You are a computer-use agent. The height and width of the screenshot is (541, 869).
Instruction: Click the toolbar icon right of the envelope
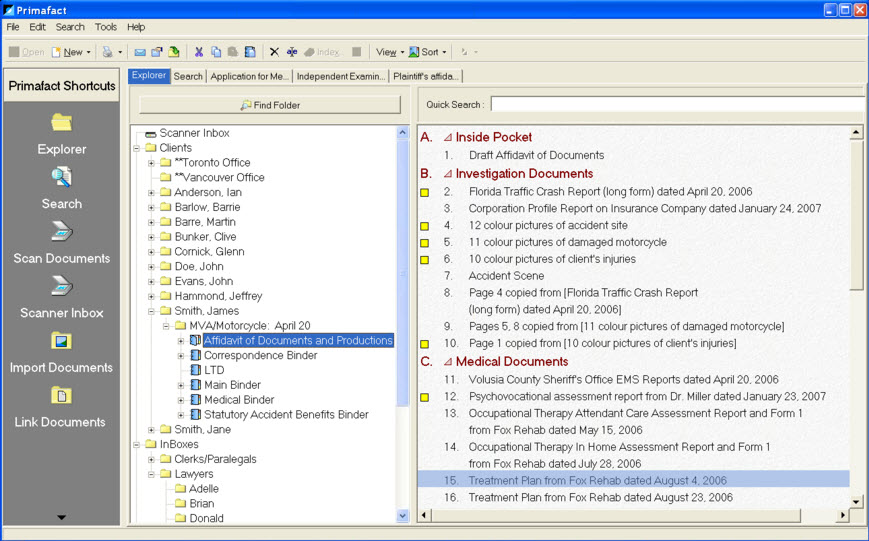click(x=157, y=52)
